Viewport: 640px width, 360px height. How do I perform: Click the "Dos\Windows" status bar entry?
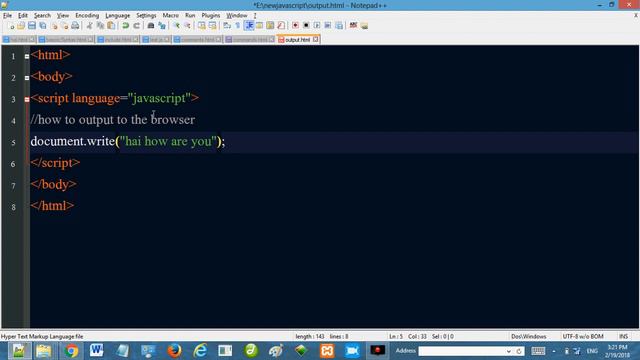(529, 336)
